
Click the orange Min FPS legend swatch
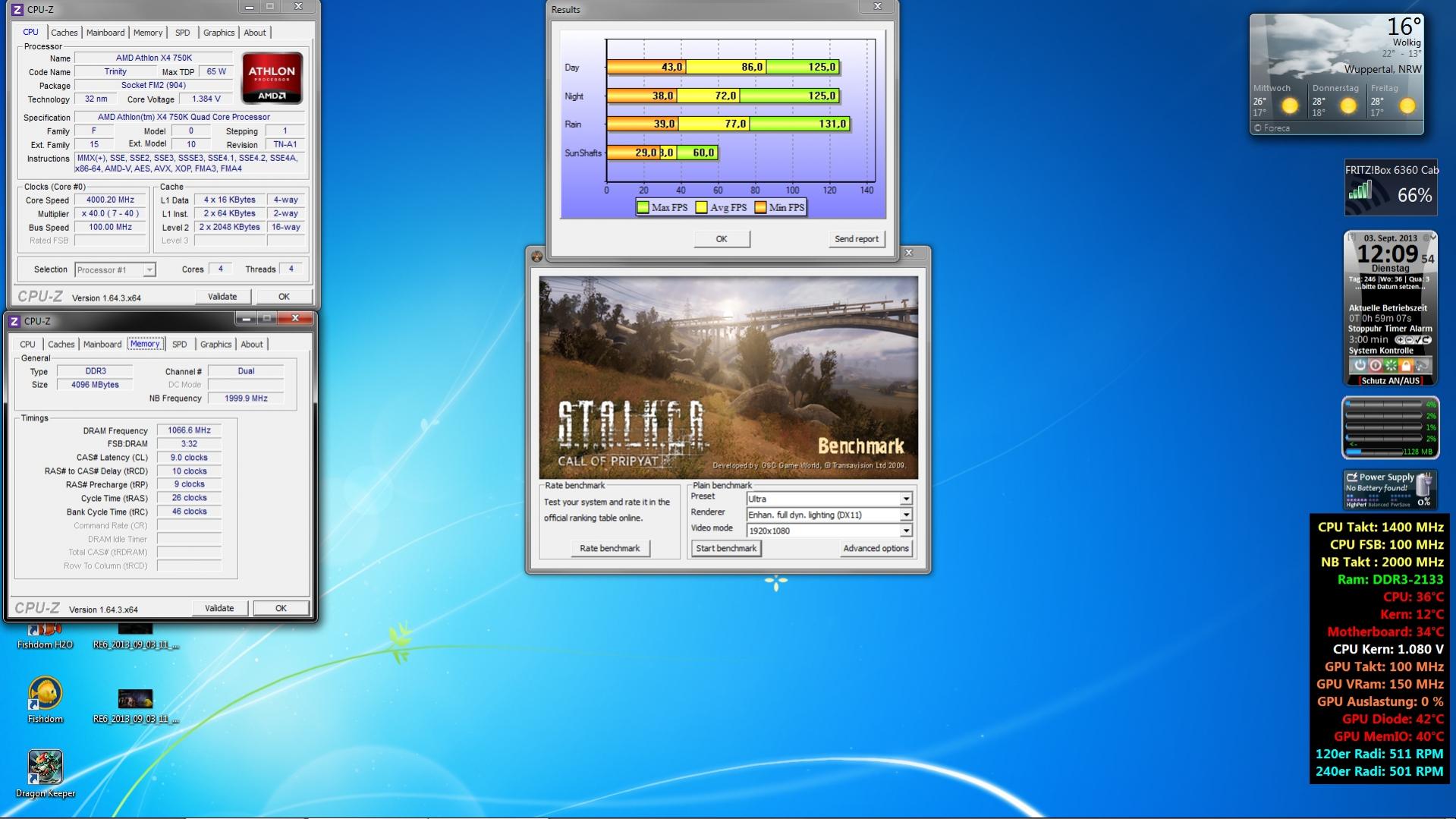coord(760,207)
